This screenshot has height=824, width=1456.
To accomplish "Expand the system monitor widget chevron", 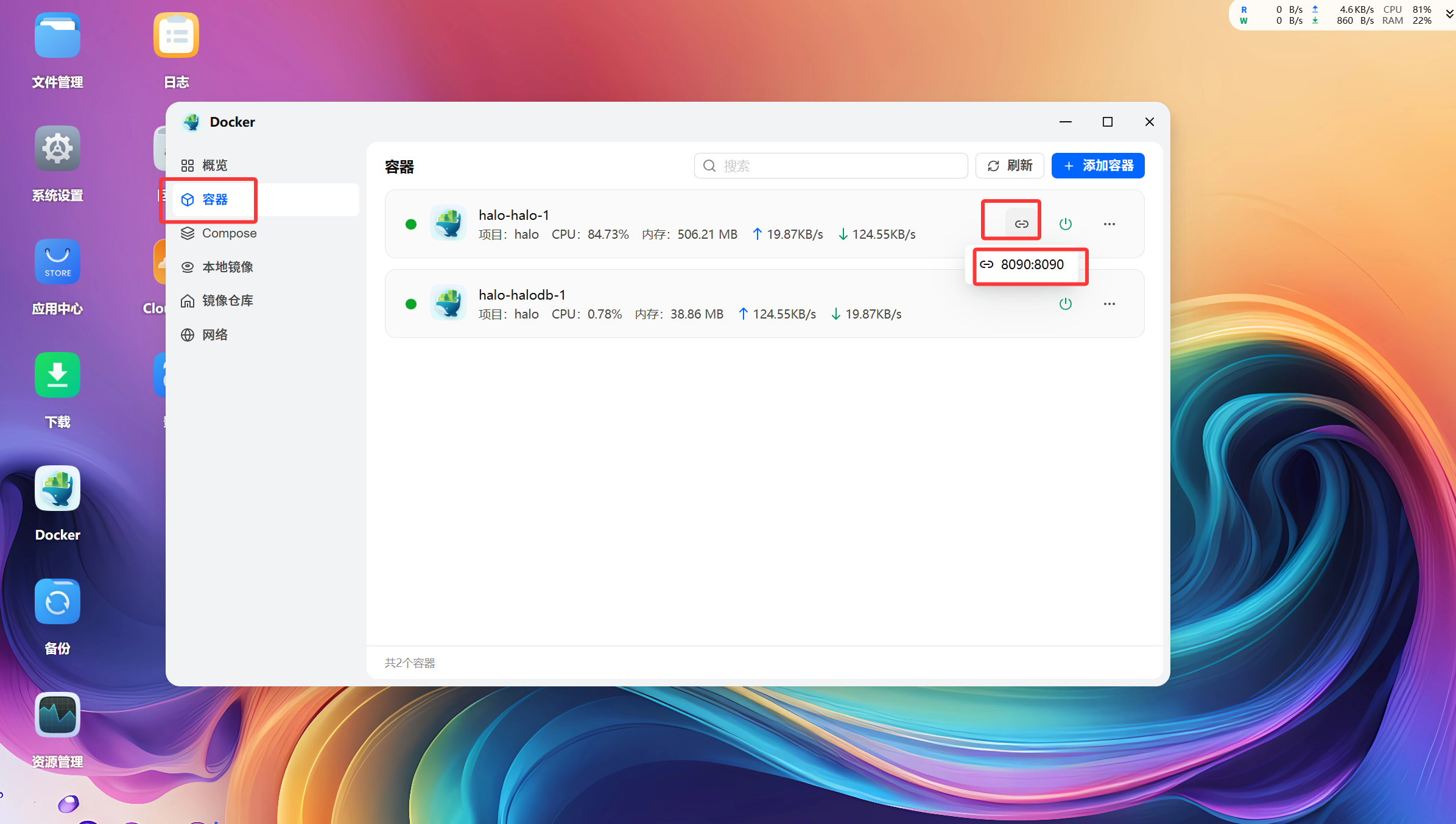I will [1449, 15].
